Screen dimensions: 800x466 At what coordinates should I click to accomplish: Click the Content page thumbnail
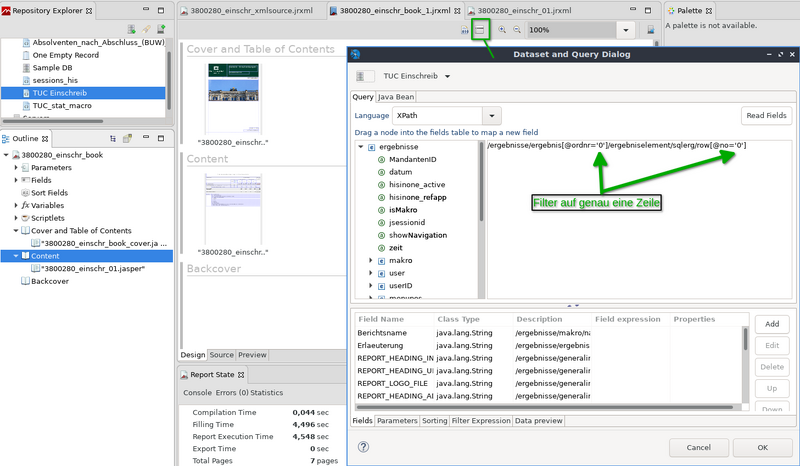[x=233, y=208]
